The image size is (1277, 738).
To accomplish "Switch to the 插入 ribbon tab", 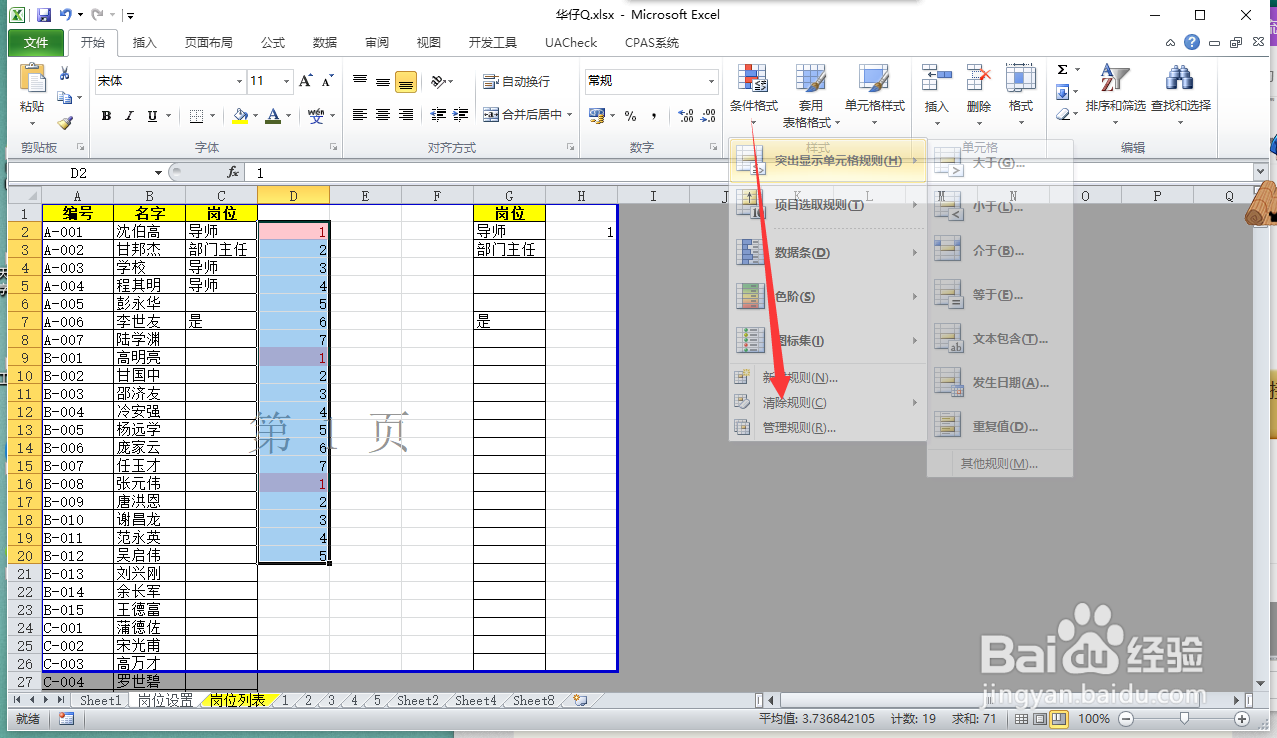I will coord(145,43).
